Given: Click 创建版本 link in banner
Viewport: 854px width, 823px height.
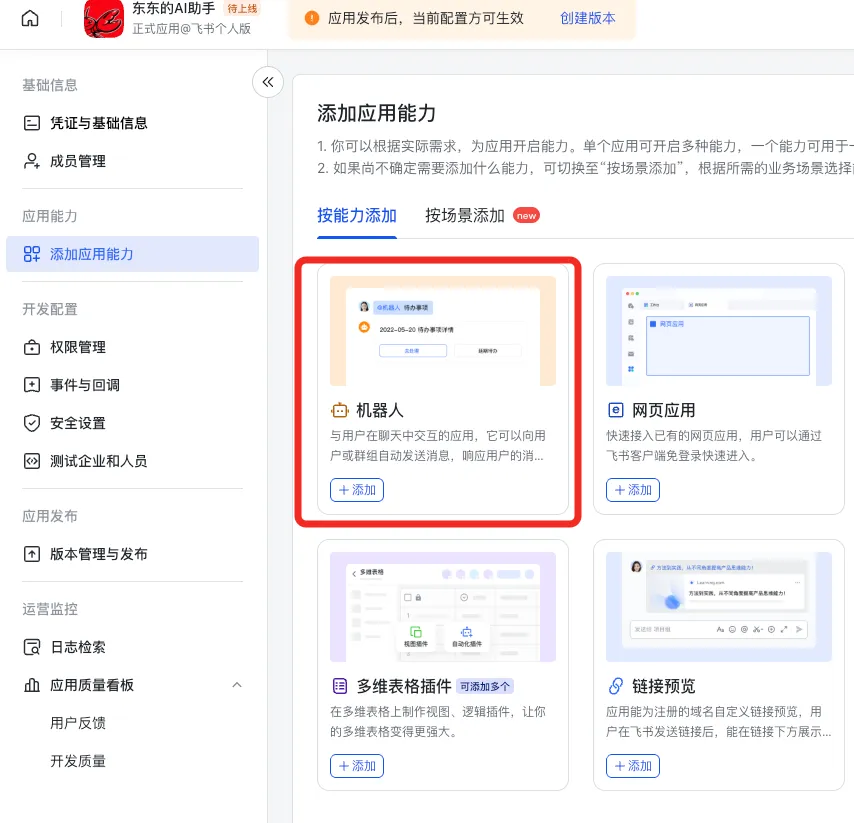Looking at the screenshot, I should coord(588,19).
